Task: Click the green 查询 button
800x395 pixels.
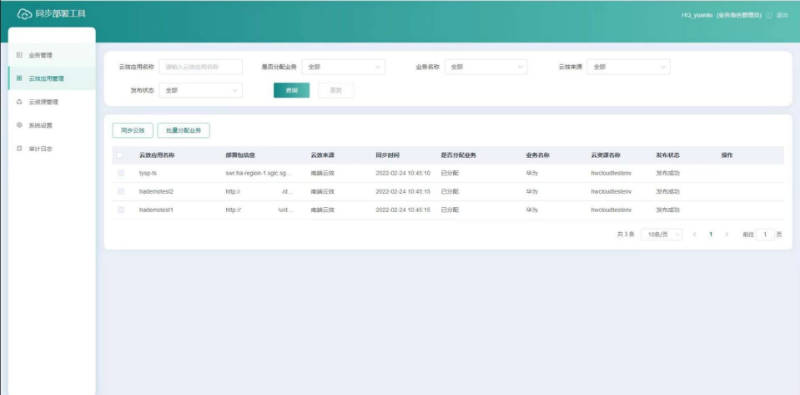Action: [x=291, y=90]
